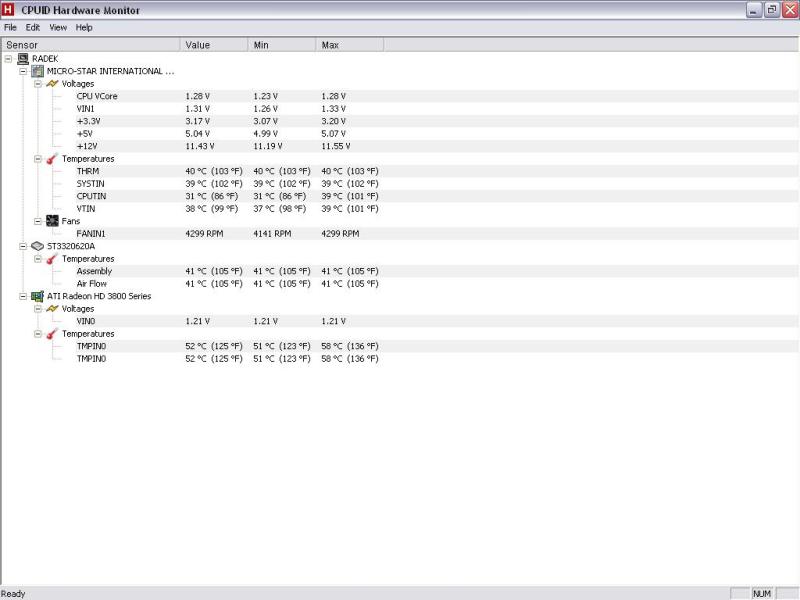Open the Edit menu
This screenshot has width=800, height=600.
[x=33, y=28]
